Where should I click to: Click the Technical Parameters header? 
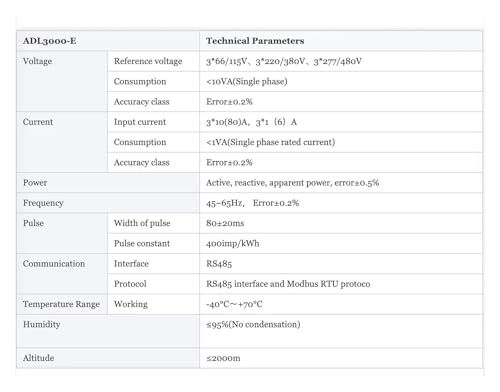coord(255,41)
